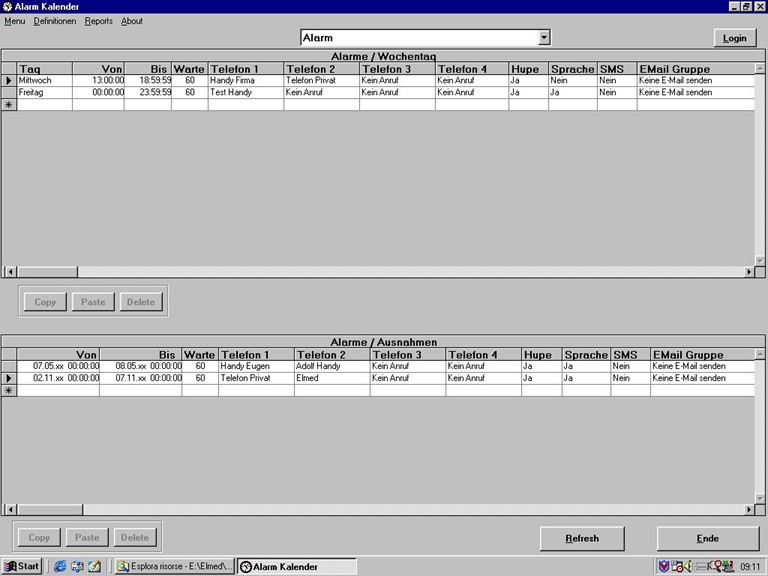Open the Windows Start menu
The width and height of the screenshot is (768, 576).
21,566
